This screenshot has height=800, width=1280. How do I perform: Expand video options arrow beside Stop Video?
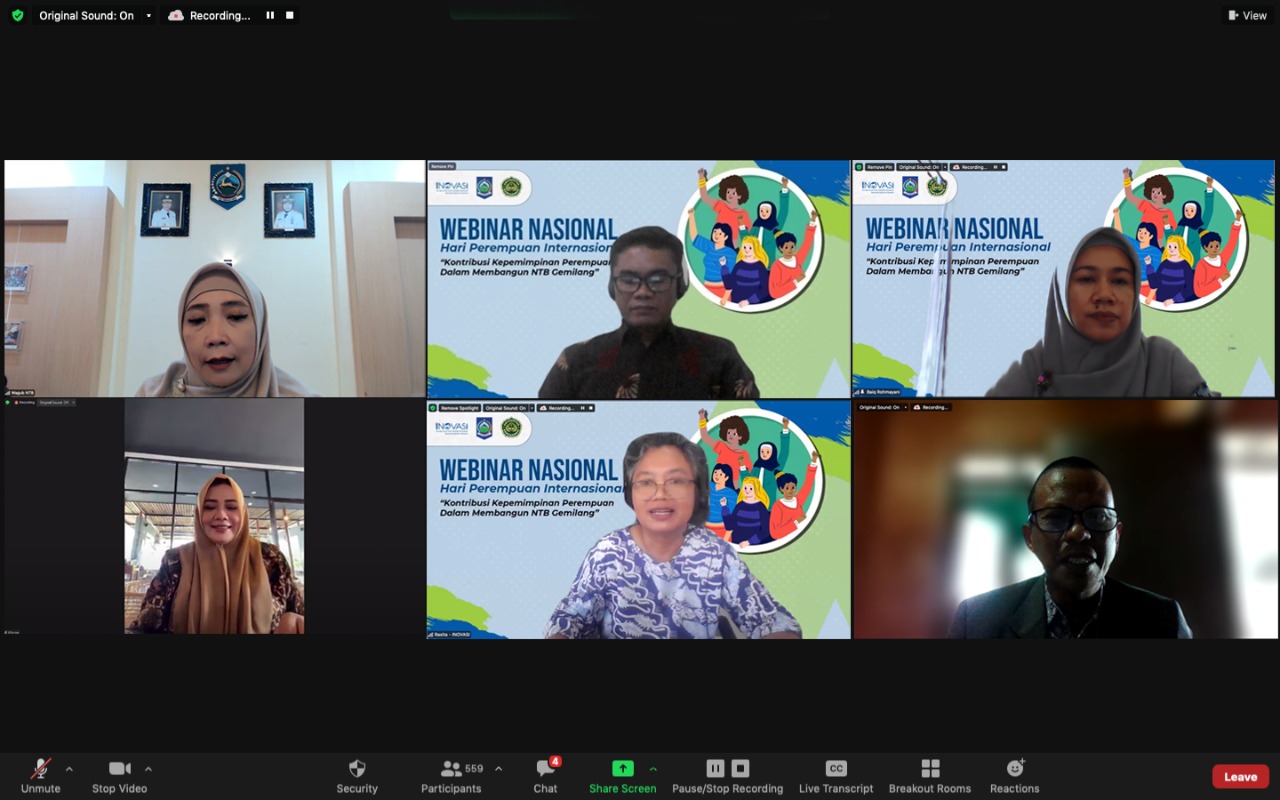(148, 769)
